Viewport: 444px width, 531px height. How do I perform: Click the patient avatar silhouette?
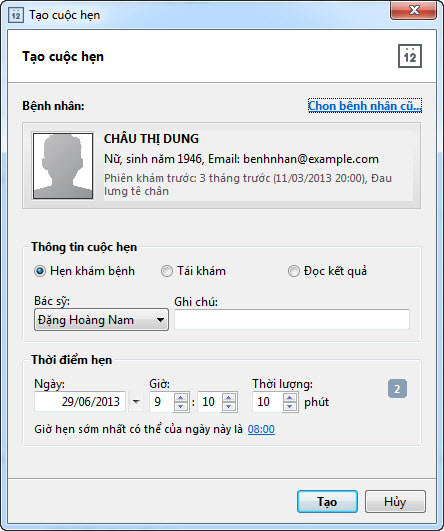(63, 166)
